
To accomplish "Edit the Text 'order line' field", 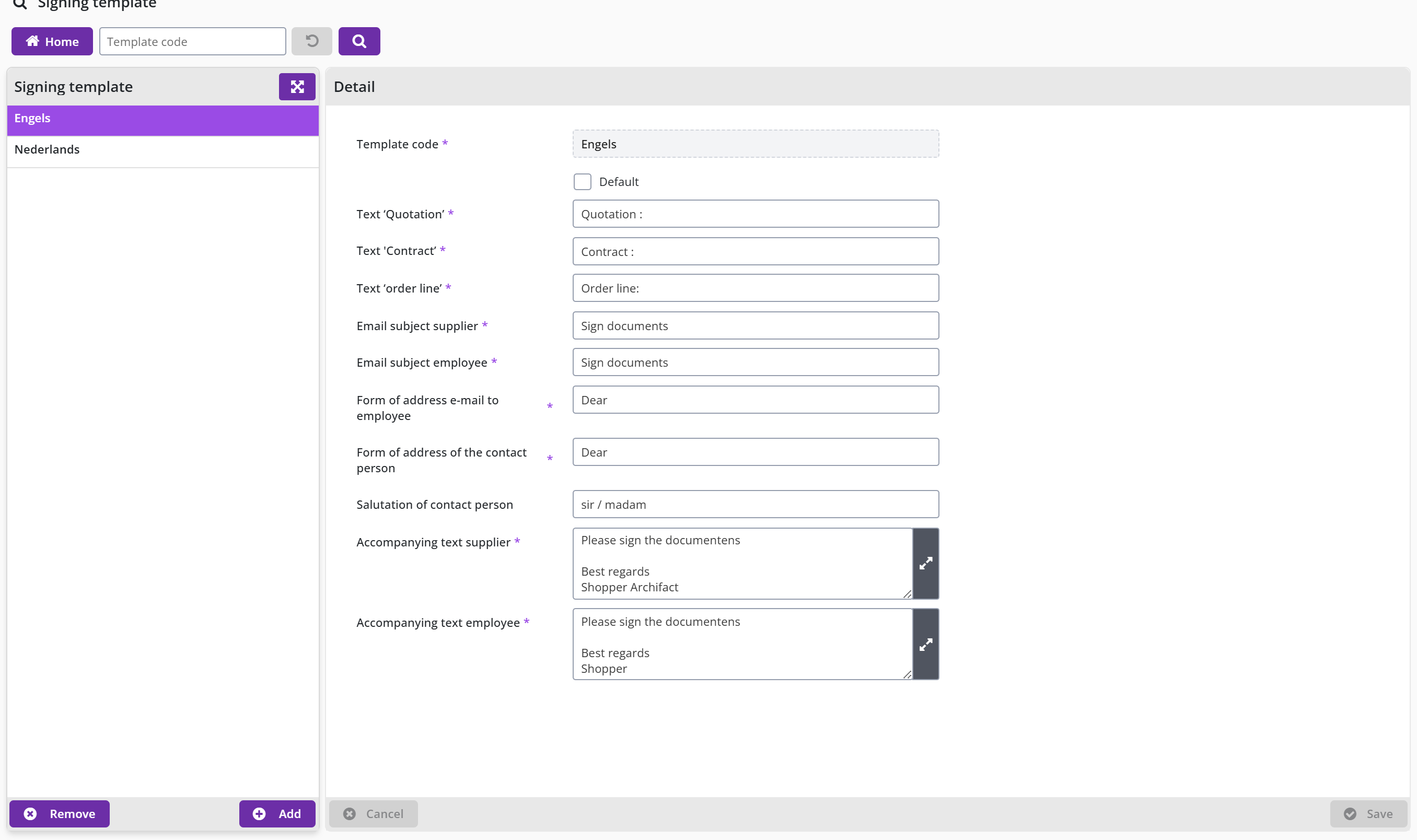I will pyautogui.click(x=756, y=288).
